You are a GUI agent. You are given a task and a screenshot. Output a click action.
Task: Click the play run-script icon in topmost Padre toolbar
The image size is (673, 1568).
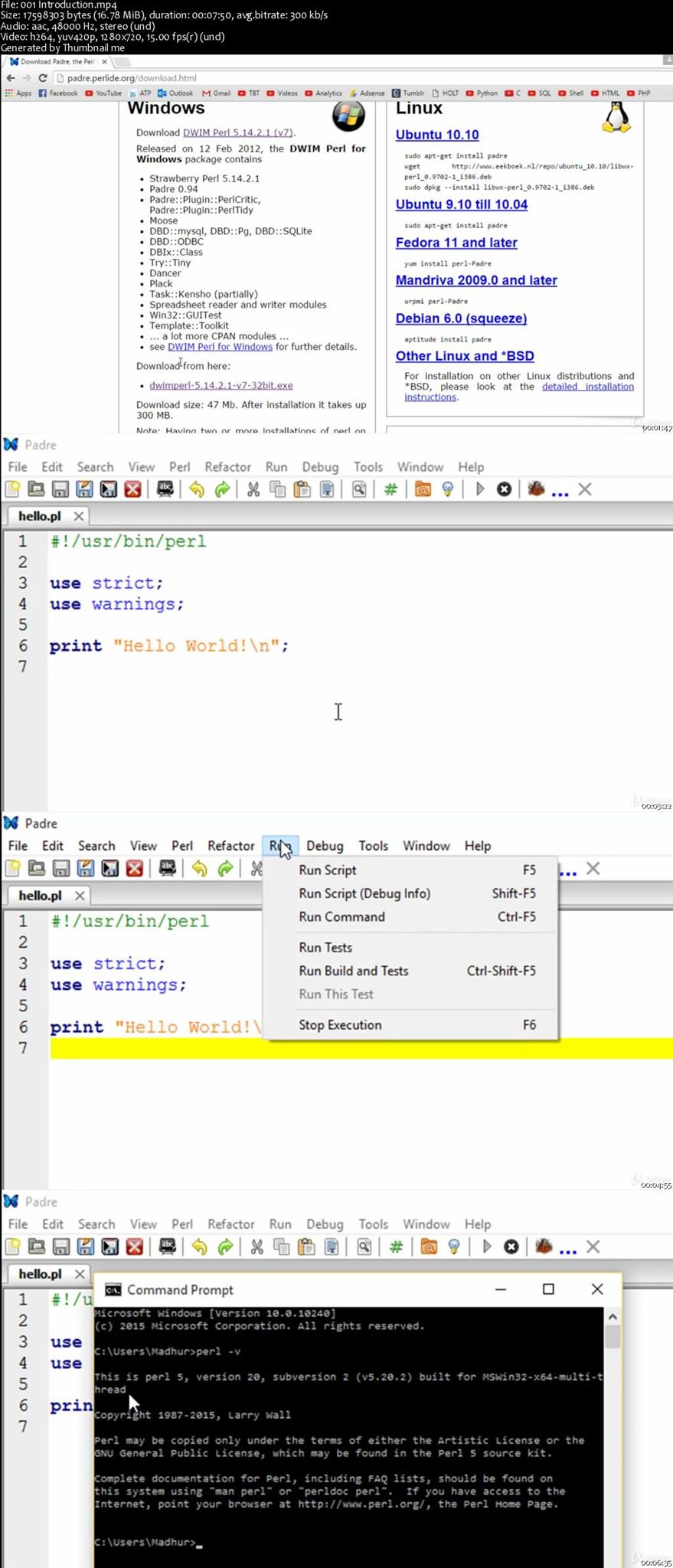point(480,489)
